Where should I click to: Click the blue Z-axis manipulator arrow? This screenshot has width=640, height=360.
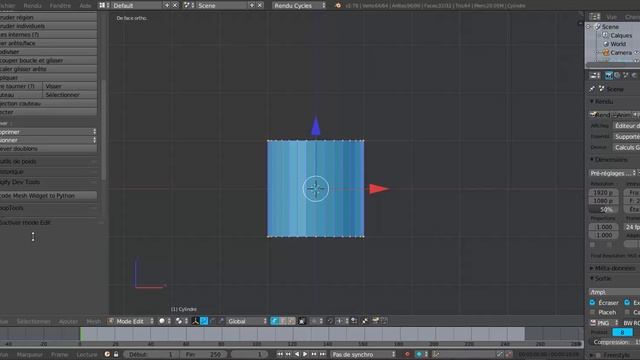[x=316, y=125]
